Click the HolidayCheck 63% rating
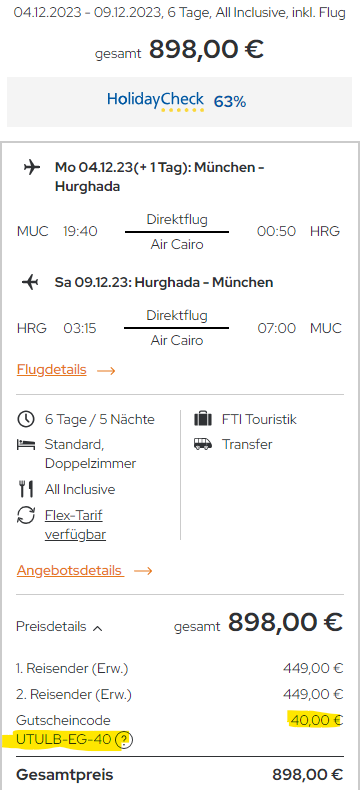The height and width of the screenshot is (790, 364). click(230, 102)
